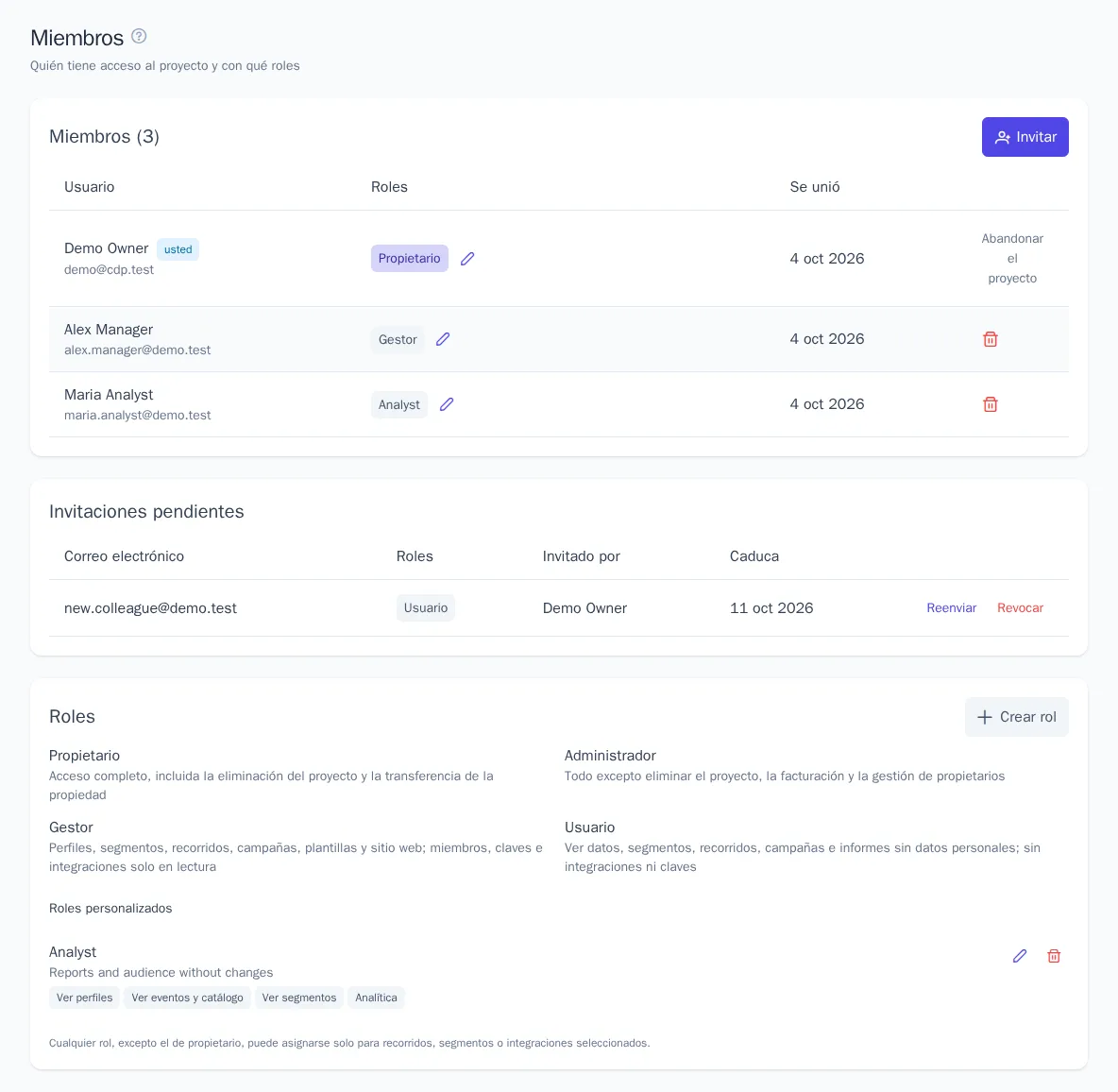The image size is (1118, 1092).
Task: Click the Ver segmentos permission tag
Action: click(298, 998)
